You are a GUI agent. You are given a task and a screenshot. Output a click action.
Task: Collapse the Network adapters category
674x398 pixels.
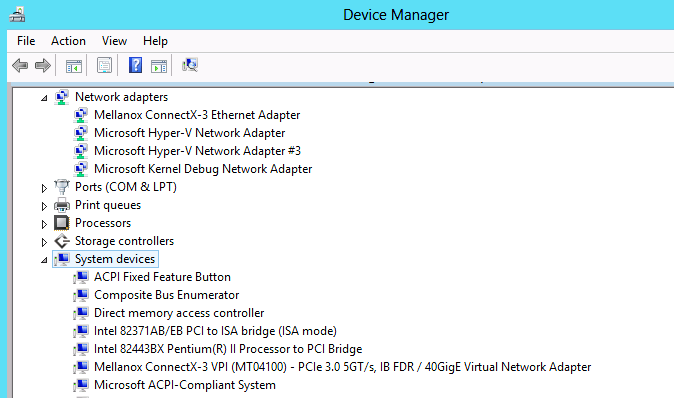pos(44,98)
